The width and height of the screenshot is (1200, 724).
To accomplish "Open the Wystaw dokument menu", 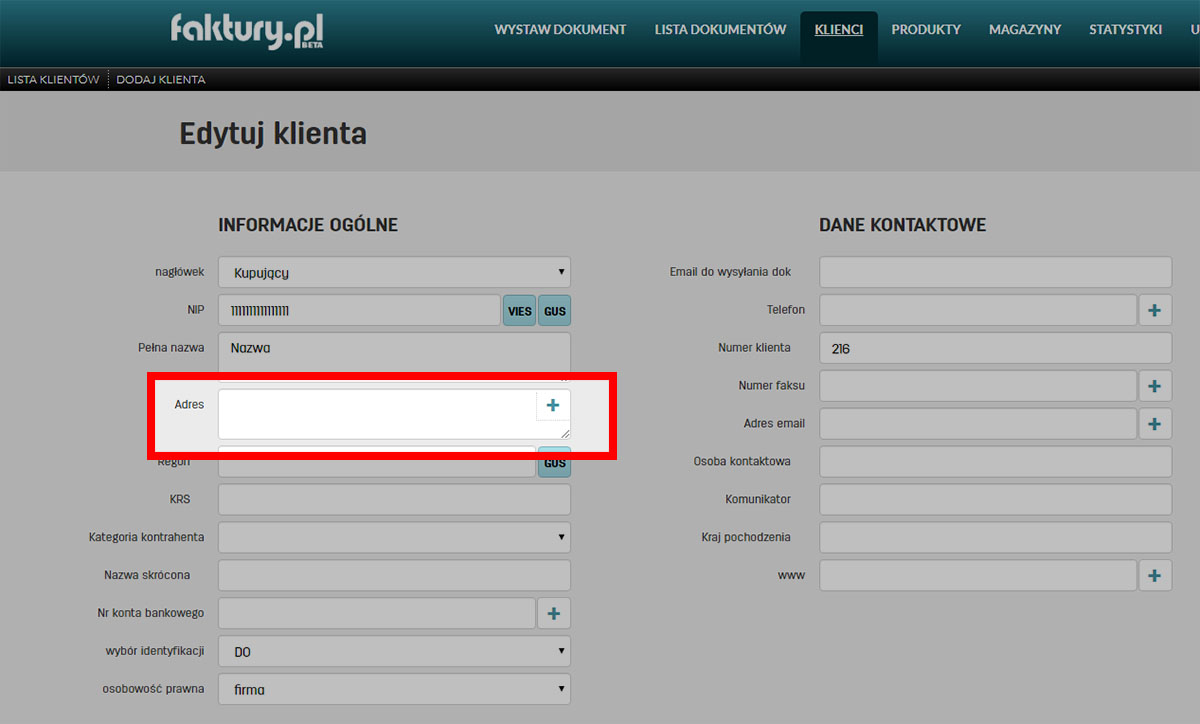I will pyautogui.click(x=560, y=30).
